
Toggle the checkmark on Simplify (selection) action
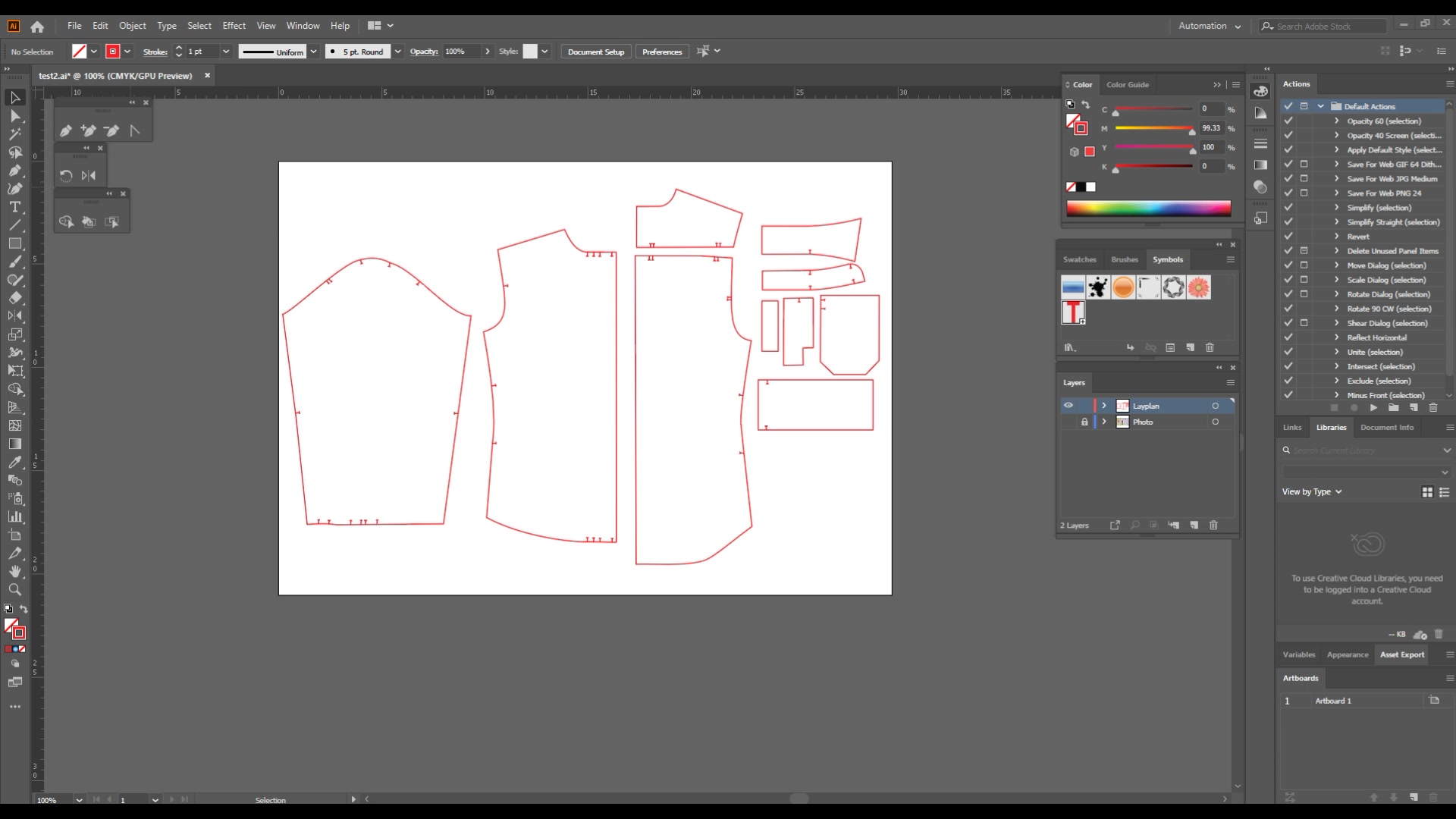1288,207
